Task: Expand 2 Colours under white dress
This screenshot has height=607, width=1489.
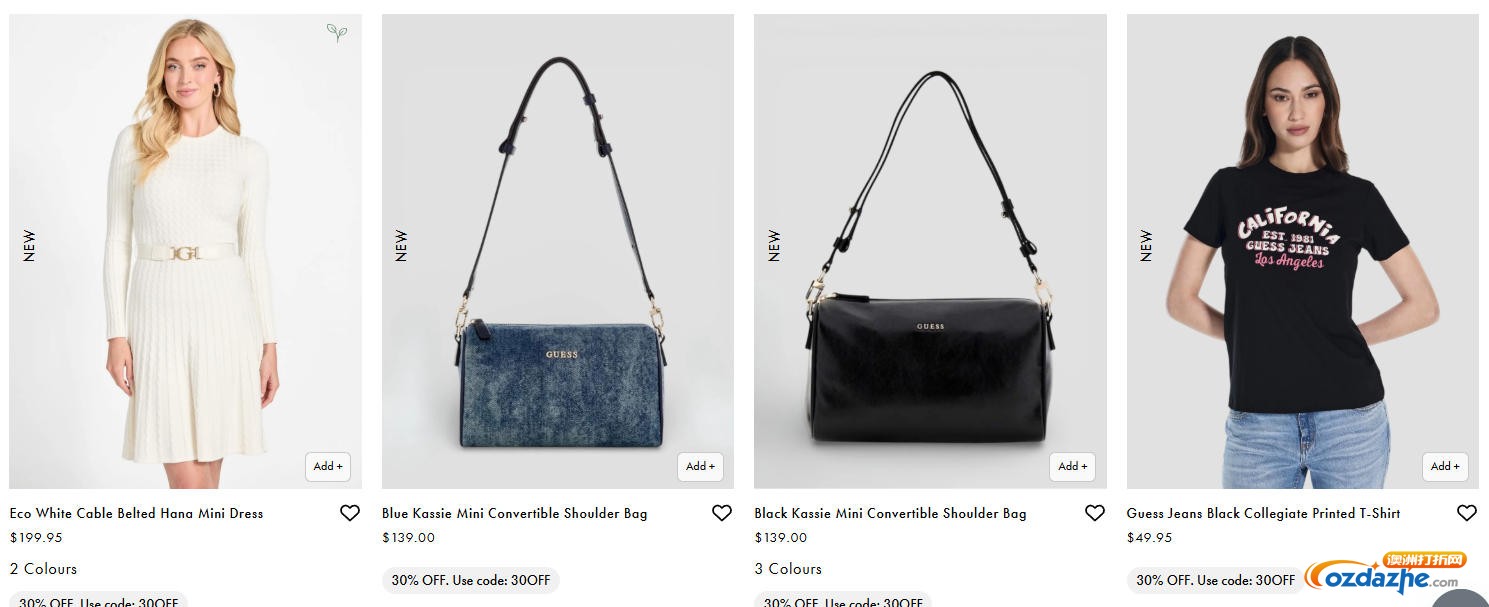Action: point(43,569)
